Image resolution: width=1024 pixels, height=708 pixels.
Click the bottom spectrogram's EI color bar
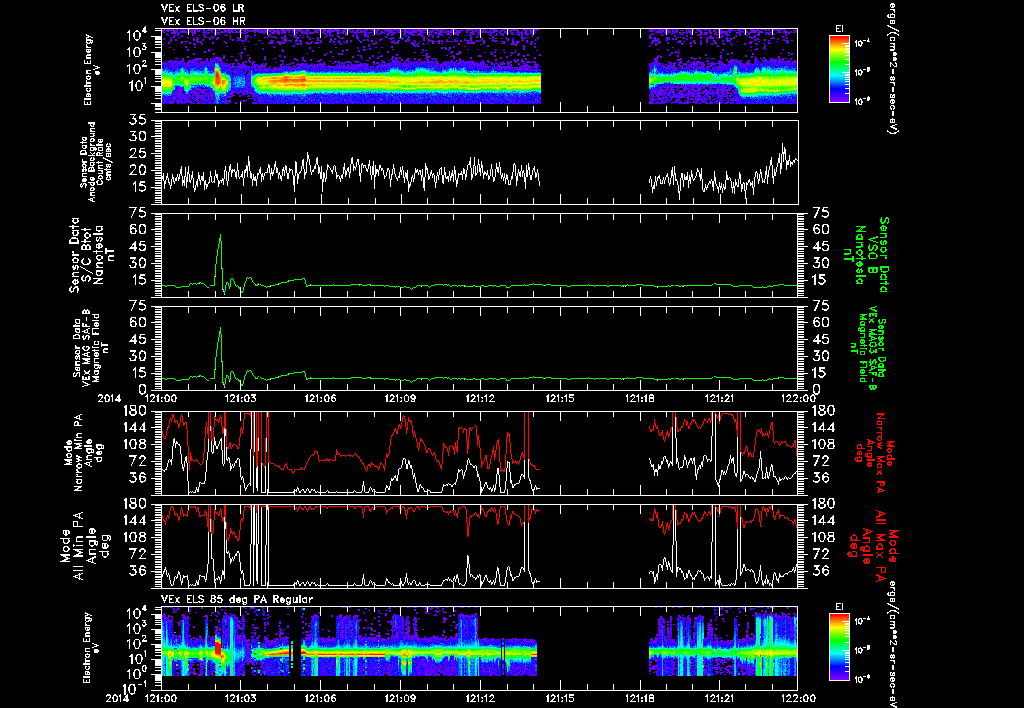839,647
